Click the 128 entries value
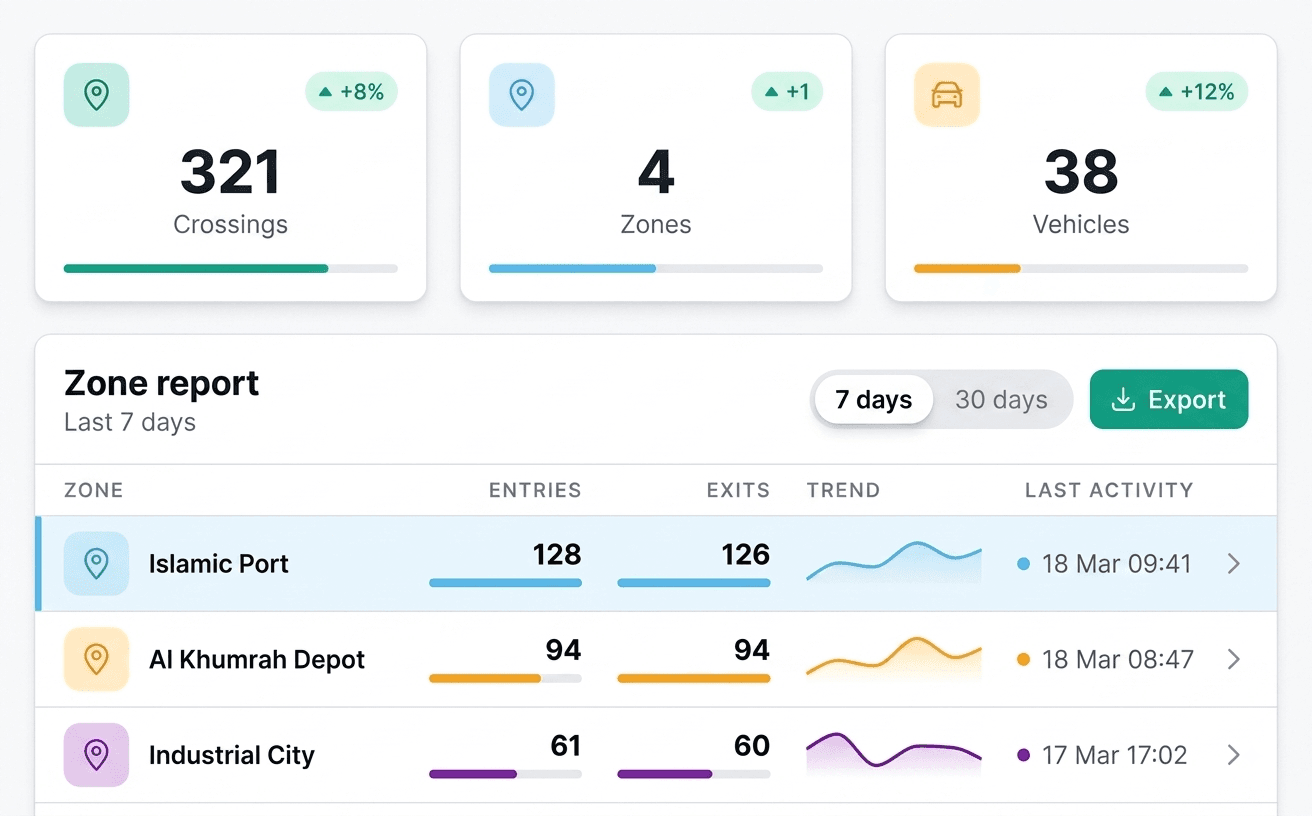The image size is (1312, 816). point(557,555)
